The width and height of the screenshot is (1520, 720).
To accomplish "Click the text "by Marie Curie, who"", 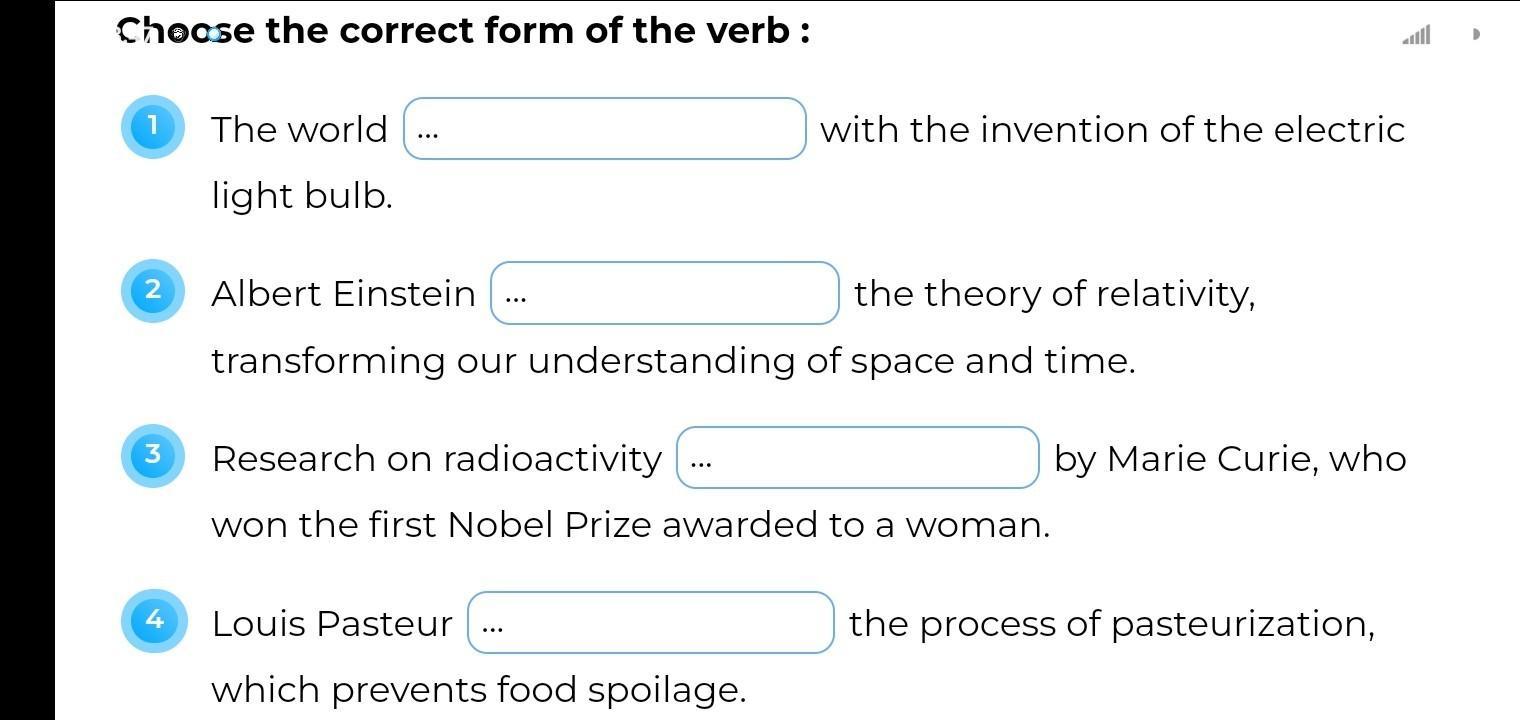I will (x=1230, y=459).
